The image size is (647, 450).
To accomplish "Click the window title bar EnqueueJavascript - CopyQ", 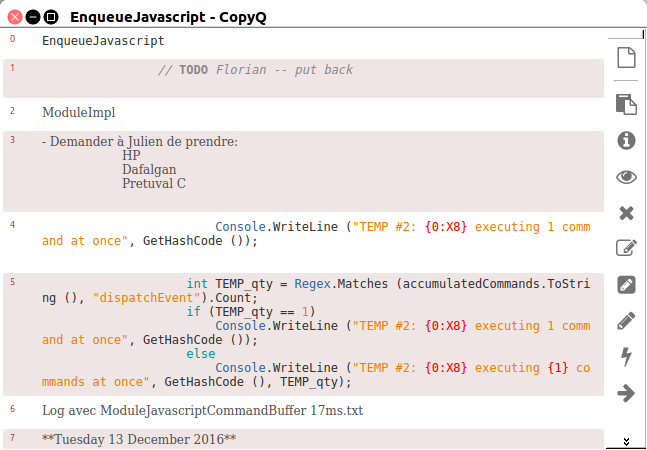I will pos(175,17).
